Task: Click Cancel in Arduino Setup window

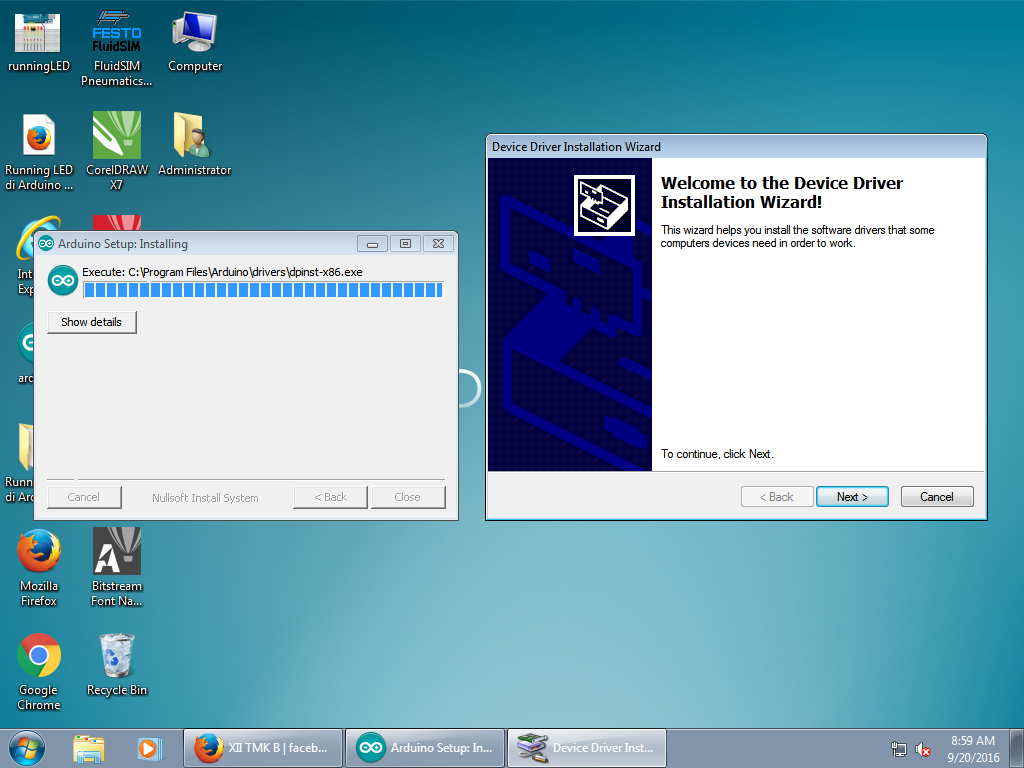Action: (84, 497)
